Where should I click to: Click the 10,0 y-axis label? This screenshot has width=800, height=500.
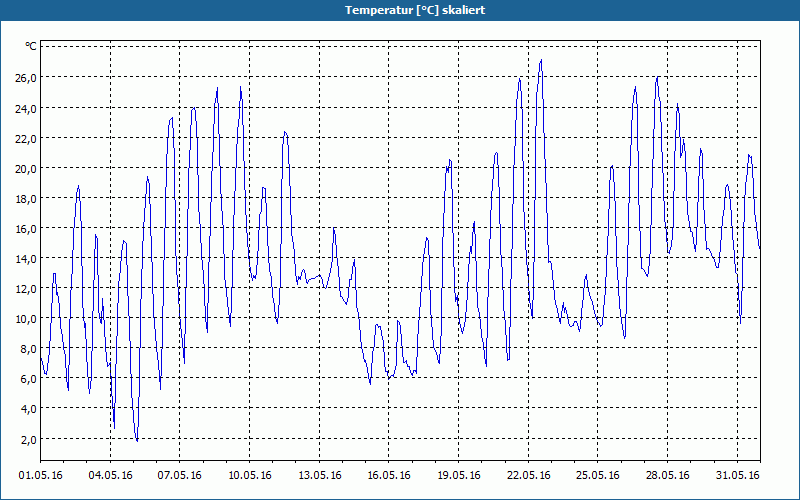pyautogui.click(x=26, y=318)
